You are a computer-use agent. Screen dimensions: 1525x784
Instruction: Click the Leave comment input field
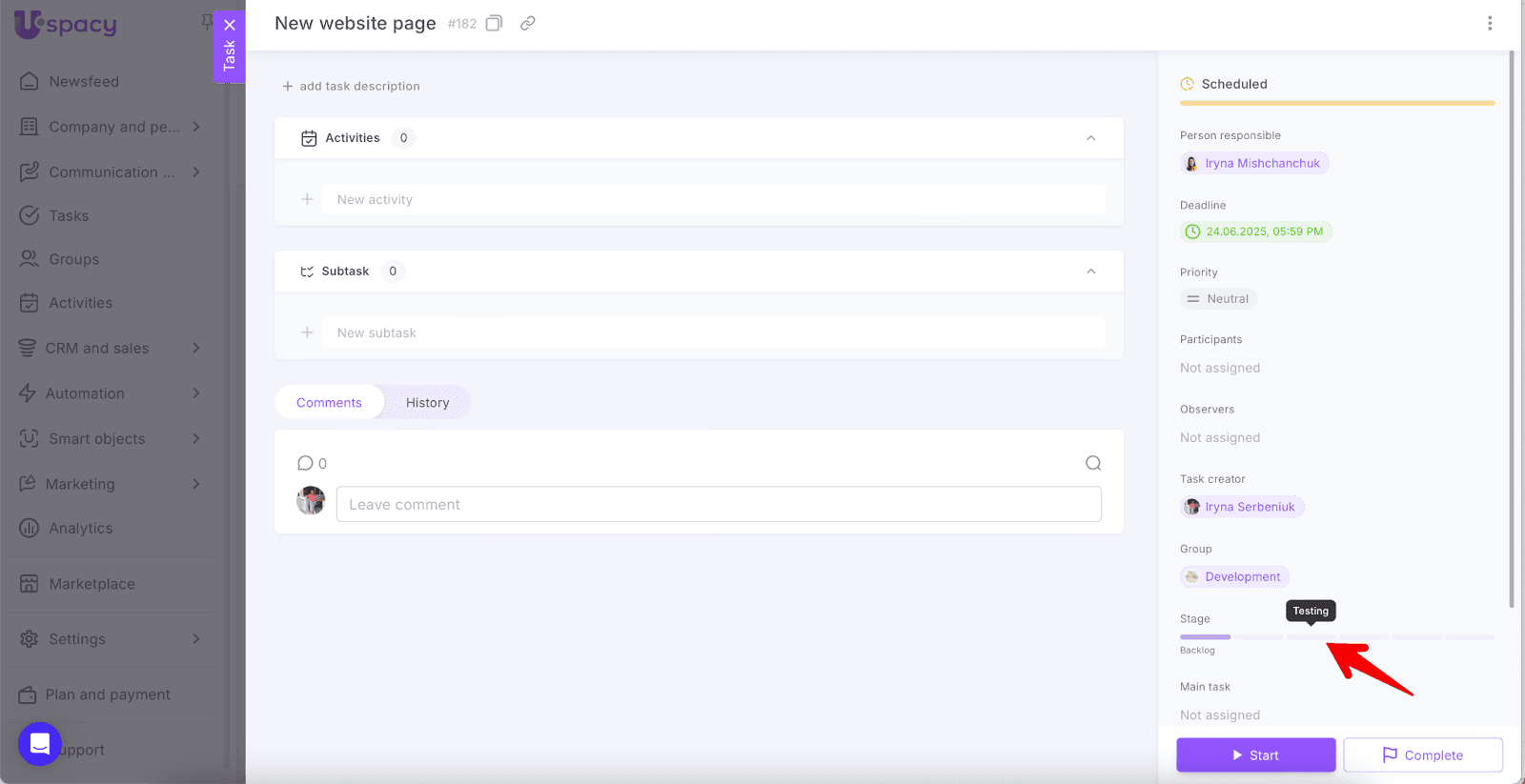tap(719, 505)
